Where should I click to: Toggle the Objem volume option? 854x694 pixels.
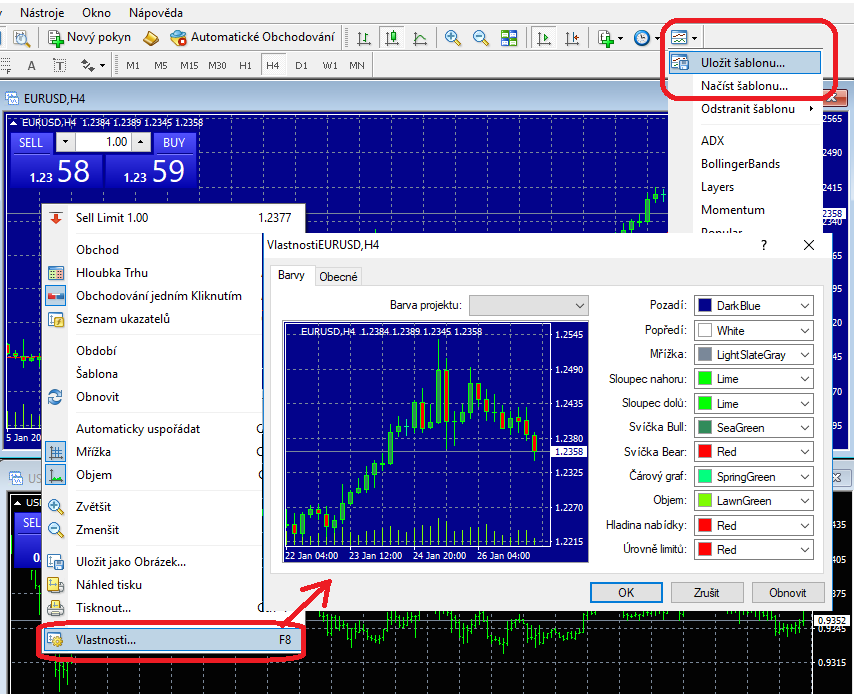coord(94,475)
